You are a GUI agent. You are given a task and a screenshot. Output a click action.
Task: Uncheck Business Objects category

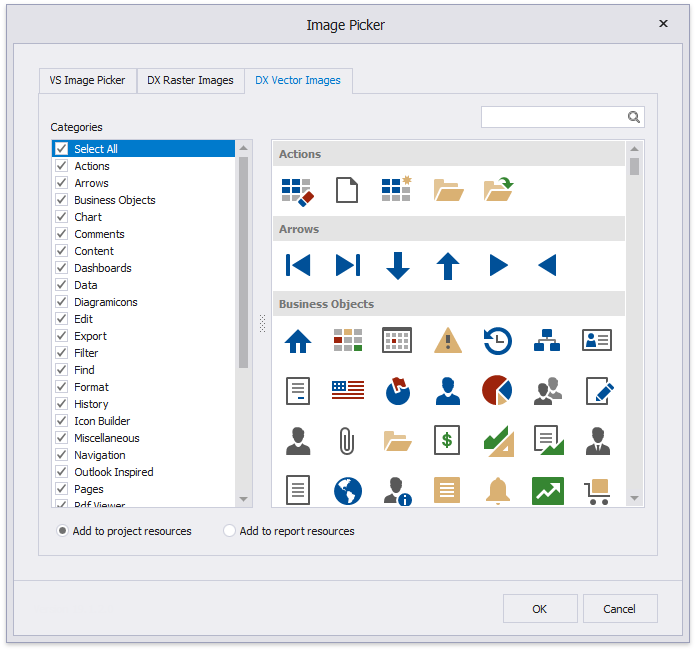click(62, 200)
